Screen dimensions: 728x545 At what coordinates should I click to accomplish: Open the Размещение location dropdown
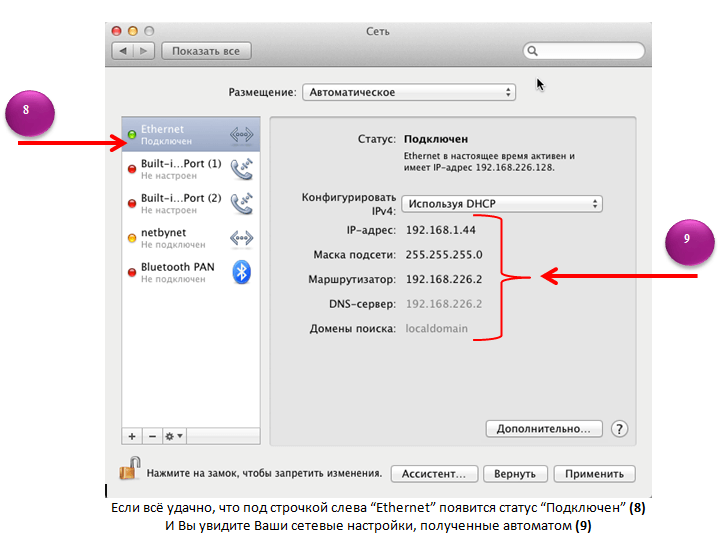(408, 92)
